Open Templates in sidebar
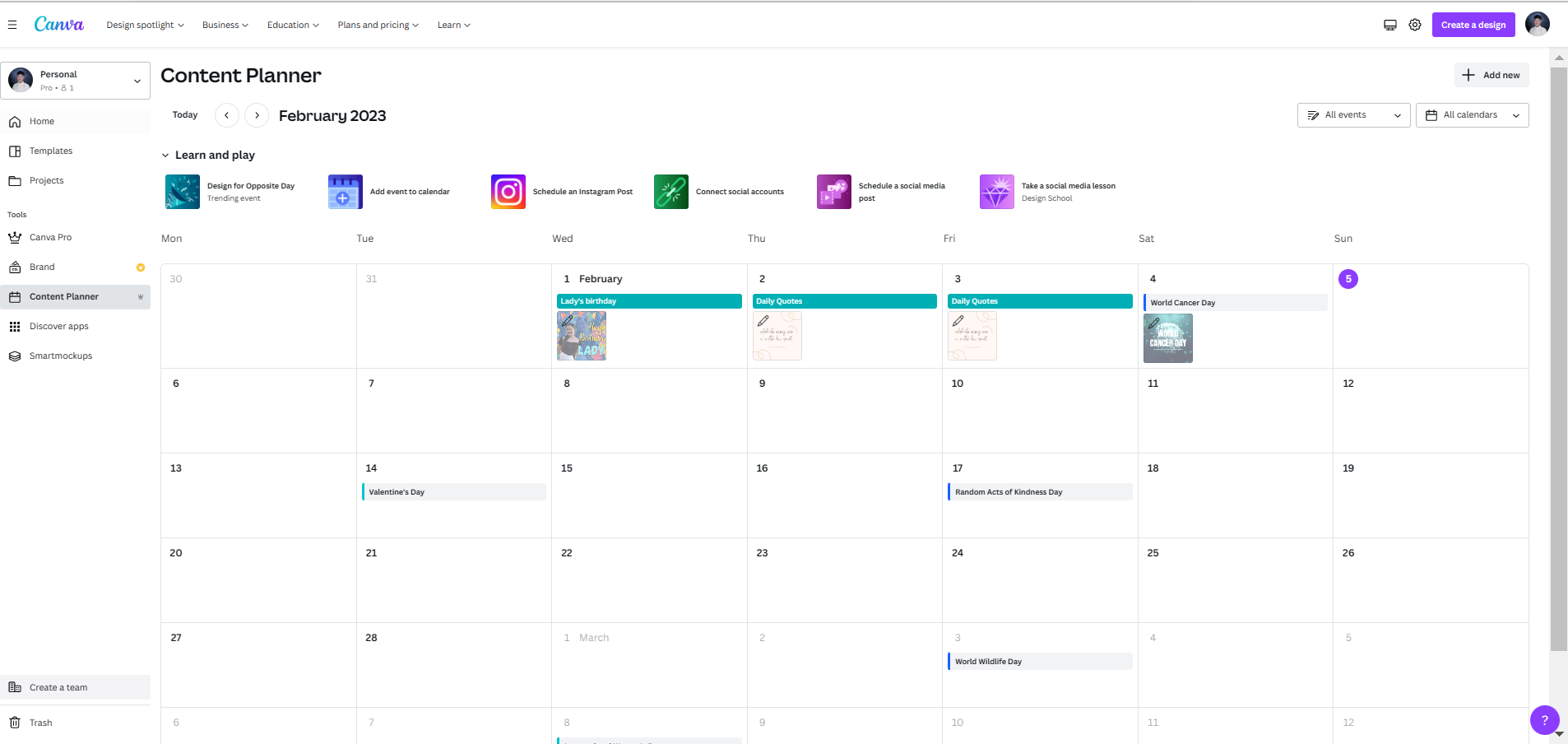Image resolution: width=1568 pixels, height=744 pixels. pos(76,151)
